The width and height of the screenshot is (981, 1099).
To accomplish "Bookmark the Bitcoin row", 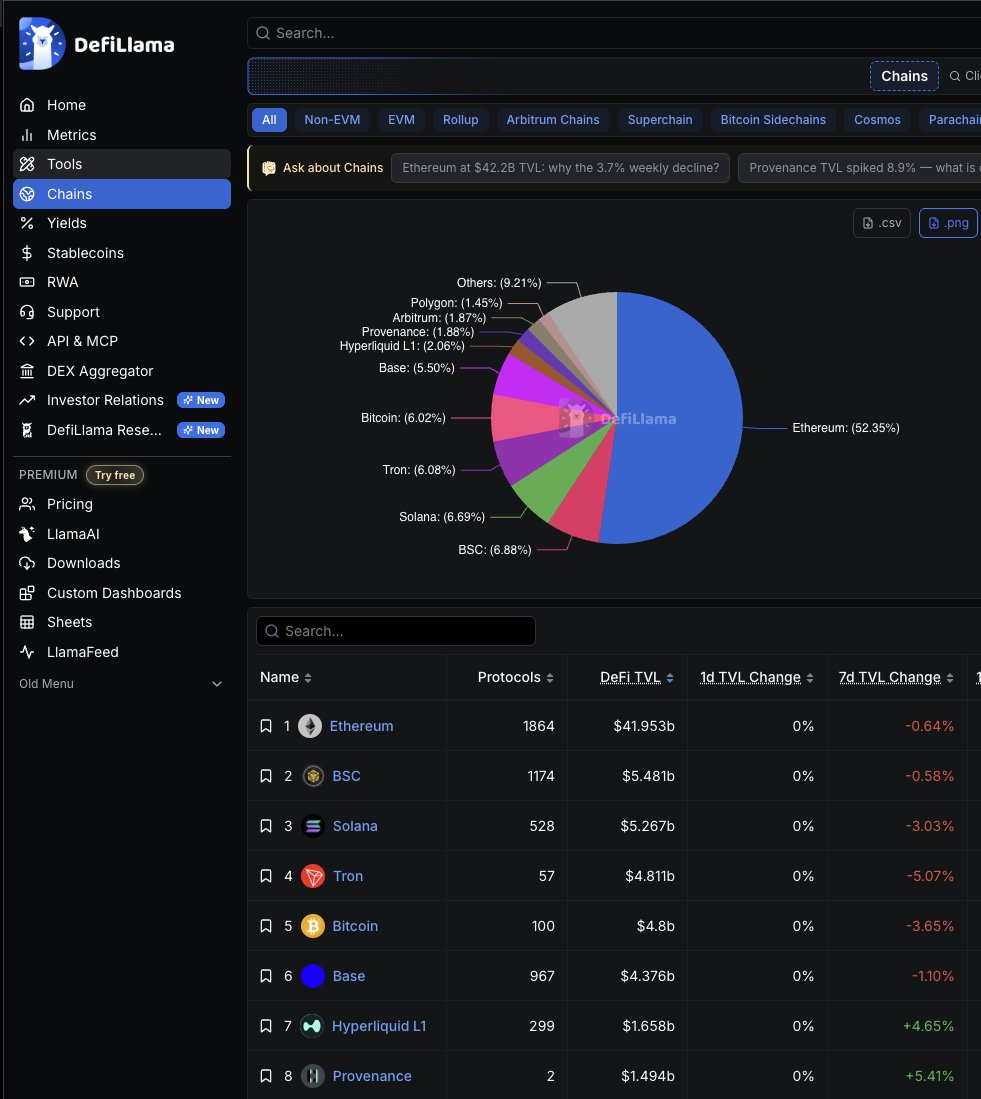I will pyautogui.click(x=266, y=926).
